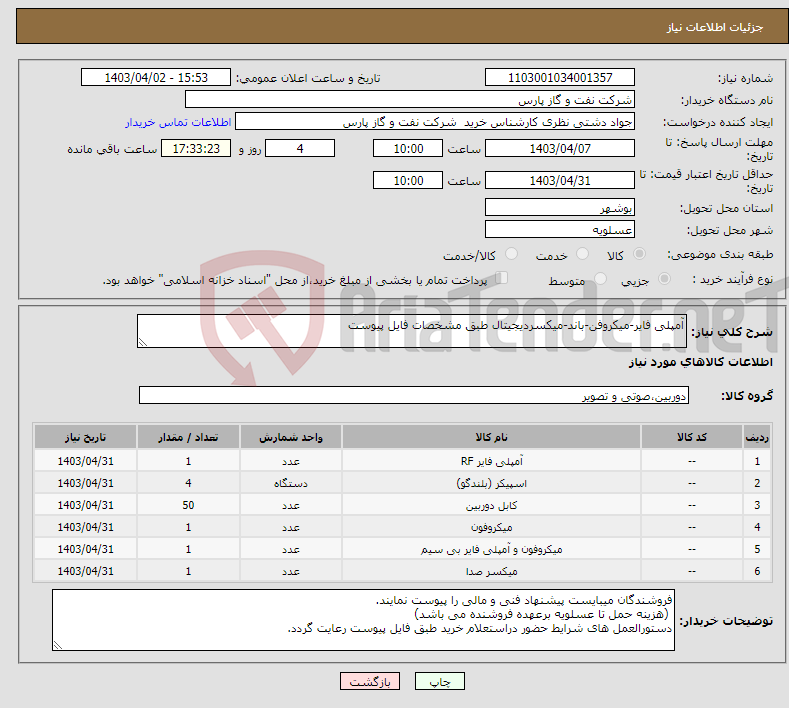The width and height of the screenshot is (789, 708).
Task: Click the واحد شمارش column header
Action: click(x=291, y=437)
